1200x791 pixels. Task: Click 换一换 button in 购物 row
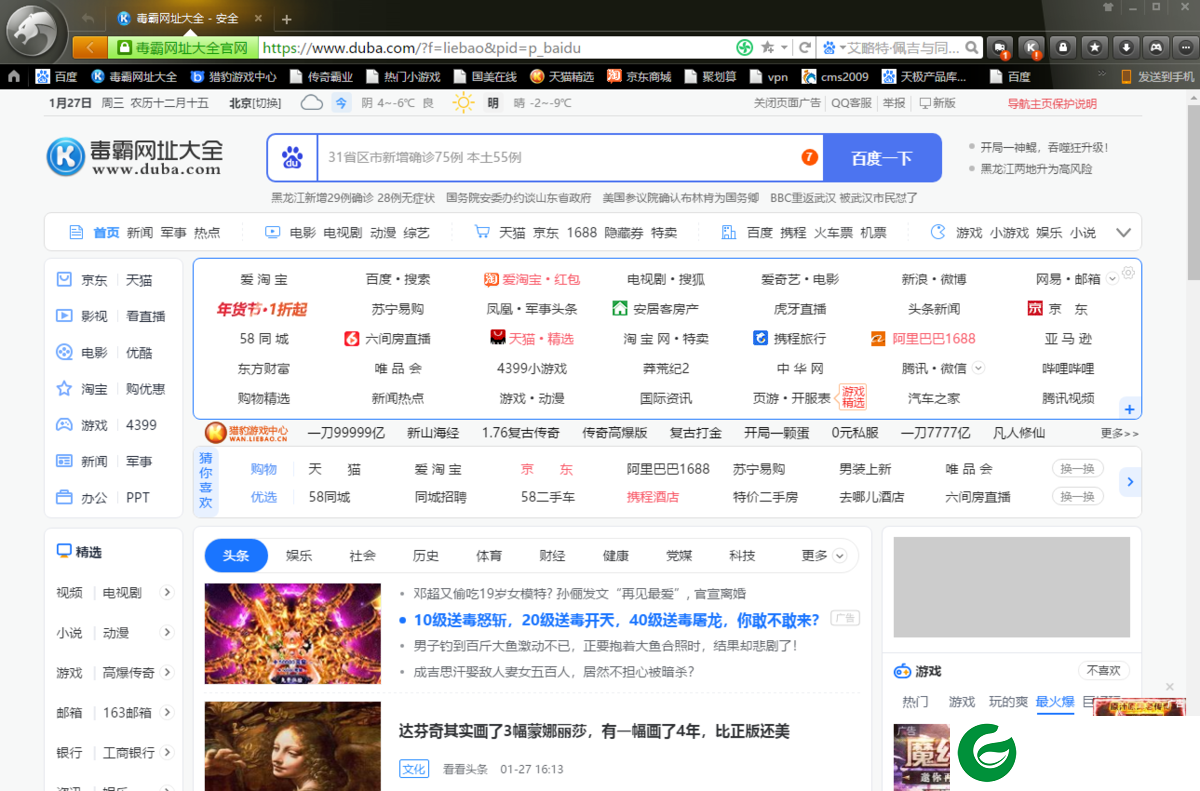[1078, 469]
